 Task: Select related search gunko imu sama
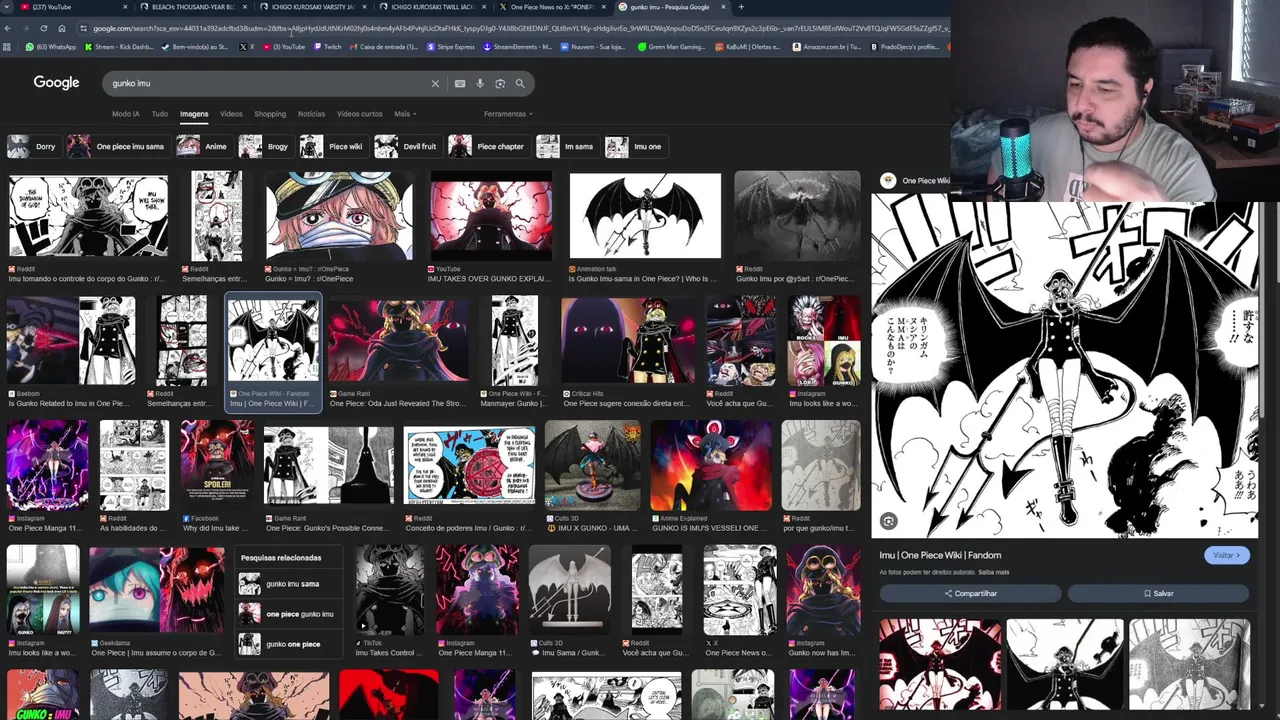click(x=290, y=584)
